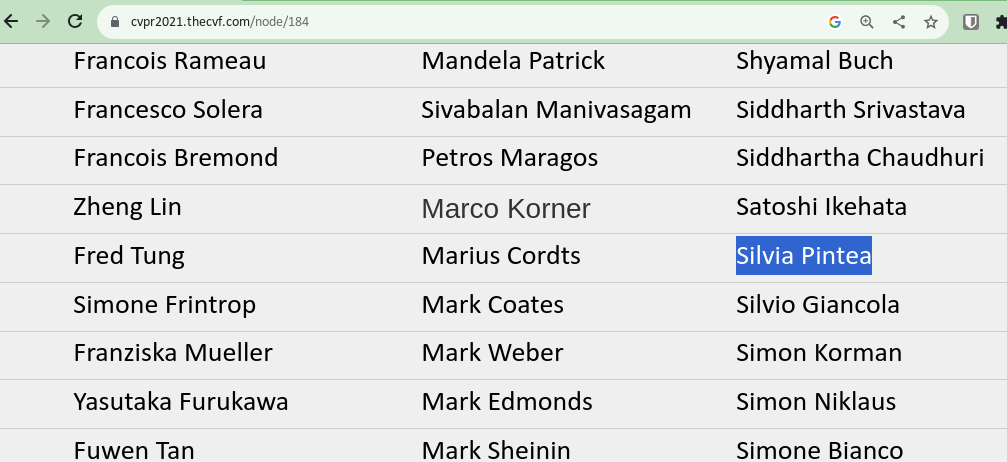This screenshot has height=462, width=1007.
Task: Click the name Simon Niklaus
Action: pyautogui.click(x=816, y=402)
